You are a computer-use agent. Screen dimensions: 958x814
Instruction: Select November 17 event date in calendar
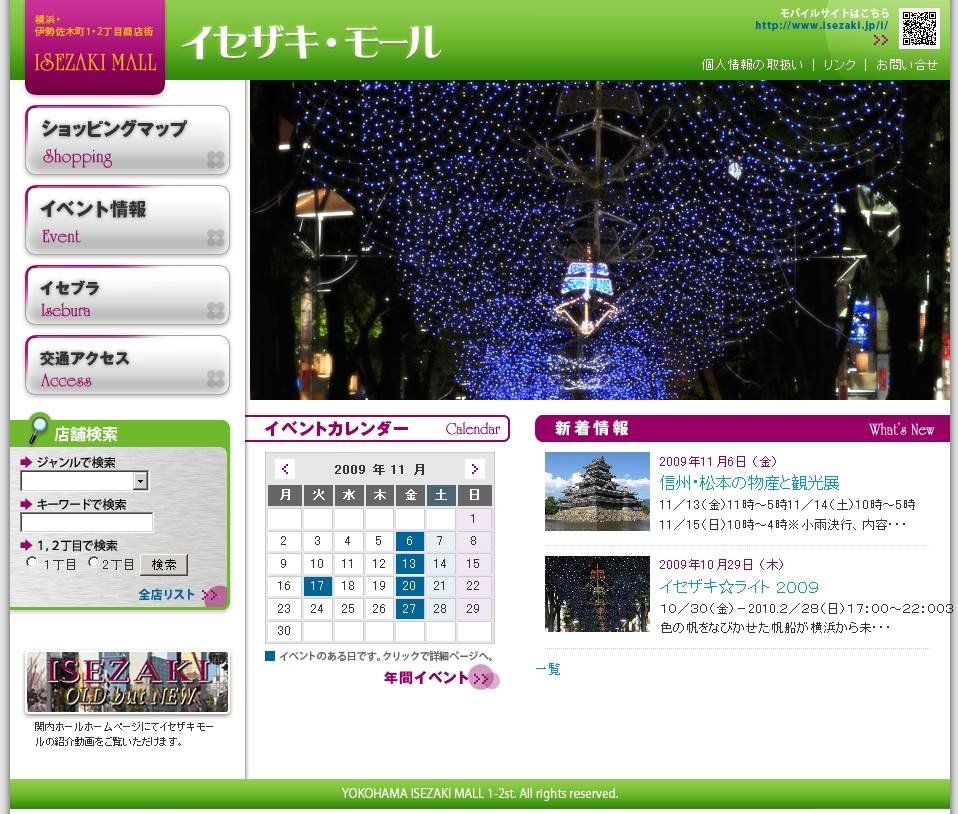pos(317,586)
